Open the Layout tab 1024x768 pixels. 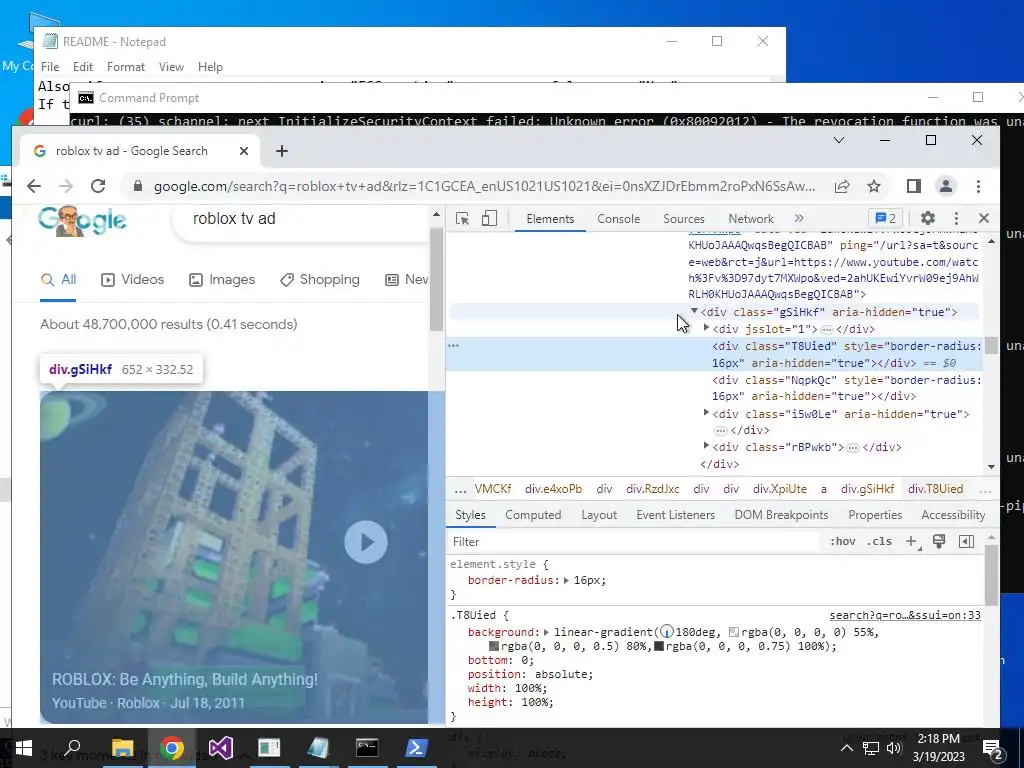[599, 515]
